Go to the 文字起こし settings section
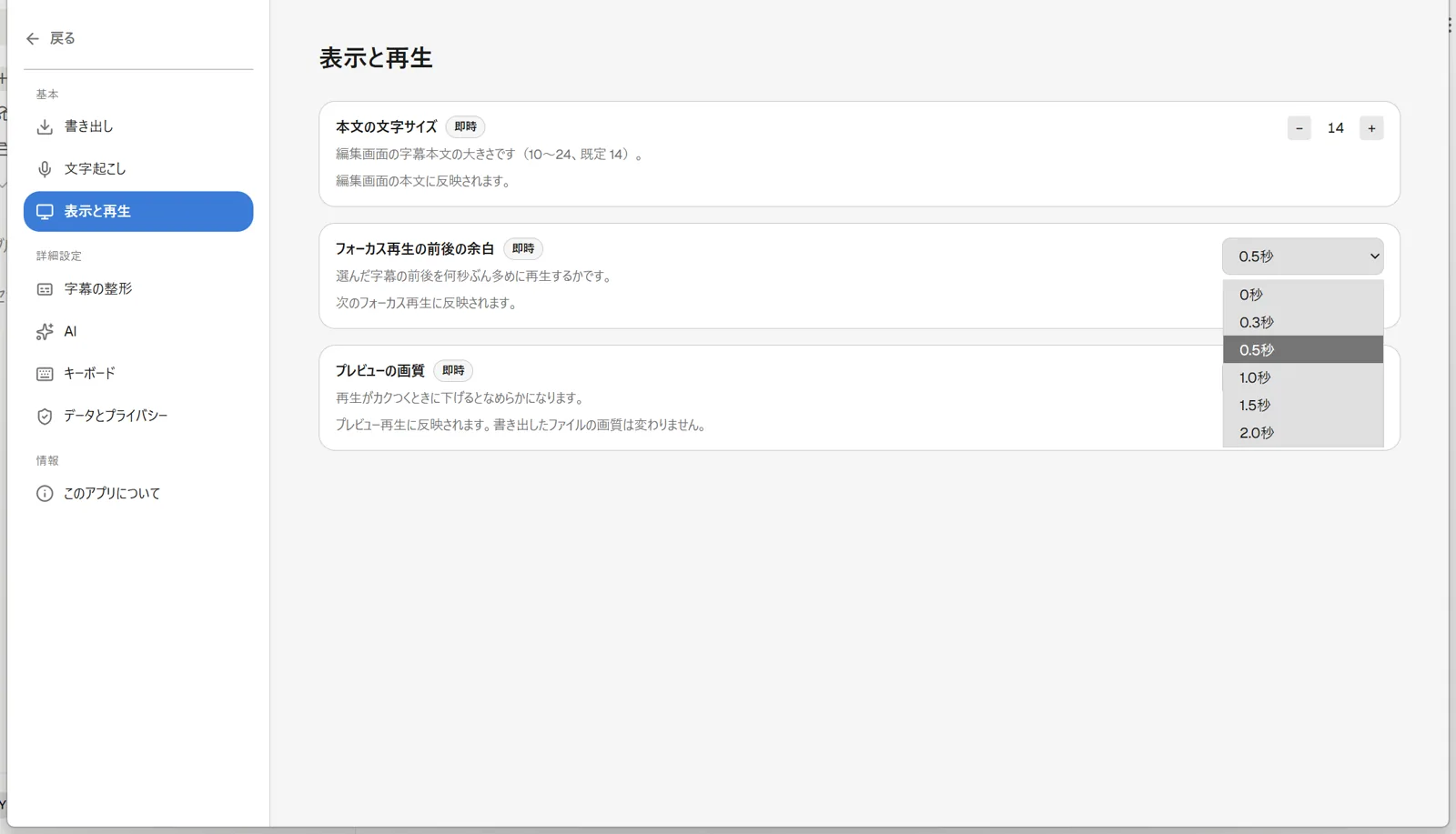Image resolution: width=1456 pixels, height=834 pixels. click(138, 169)
